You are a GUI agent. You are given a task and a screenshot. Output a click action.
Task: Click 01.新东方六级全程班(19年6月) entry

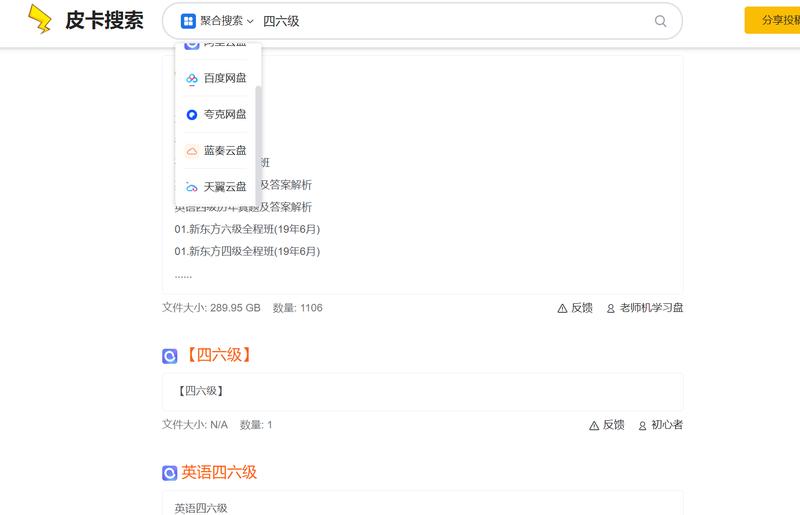(x=247, y=229)
